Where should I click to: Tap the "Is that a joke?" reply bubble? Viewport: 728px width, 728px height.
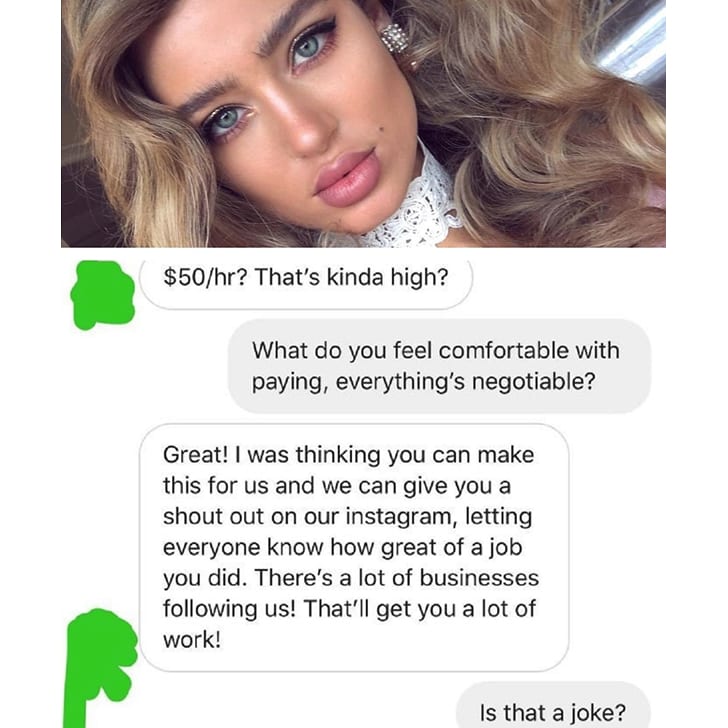552,706
